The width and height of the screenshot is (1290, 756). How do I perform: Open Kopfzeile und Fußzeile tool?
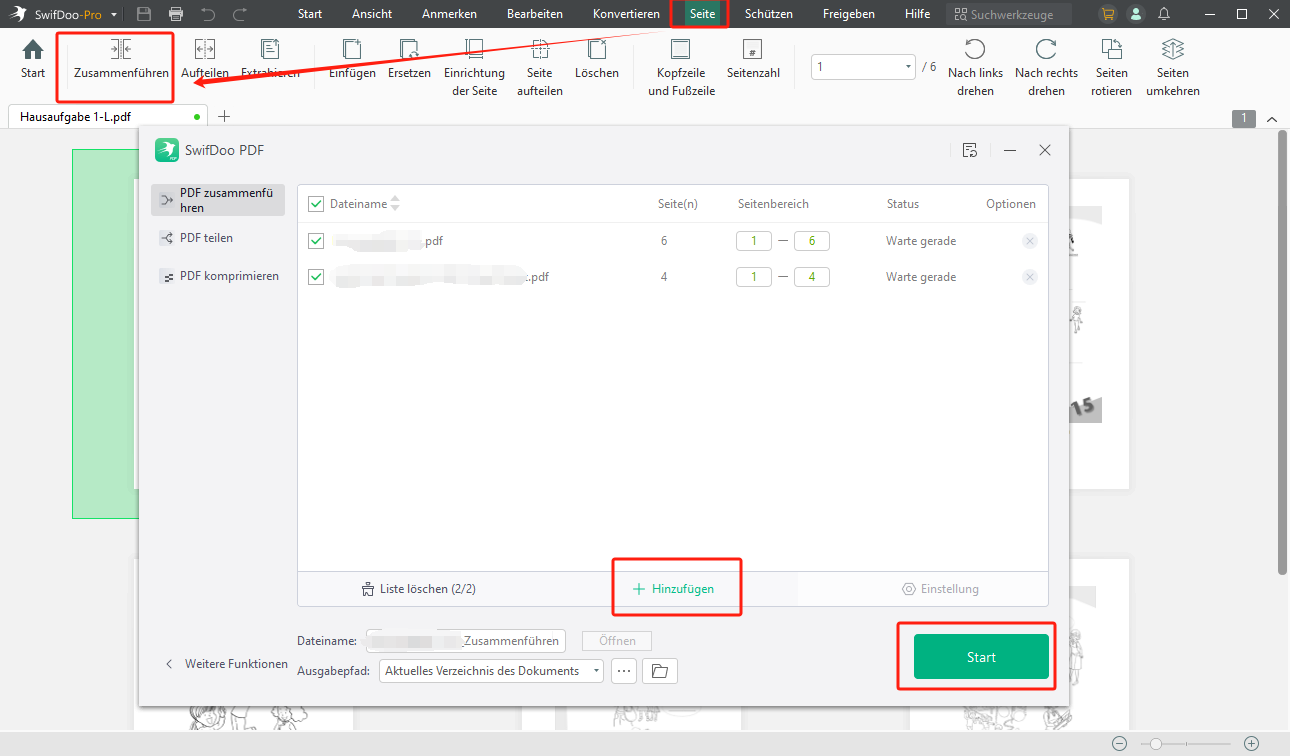(x=680, y=68)
